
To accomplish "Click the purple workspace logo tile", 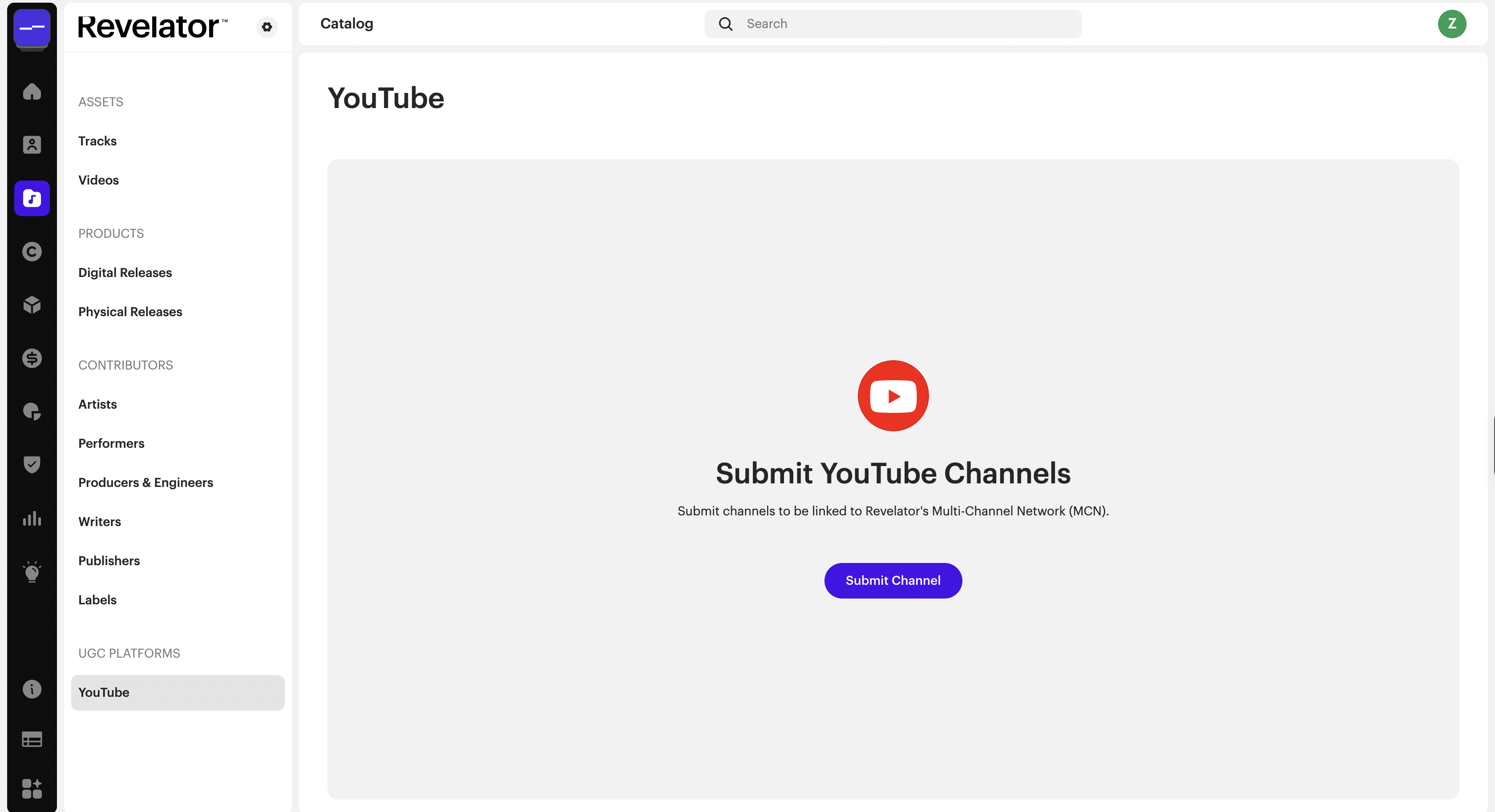I will click(32, 27).
